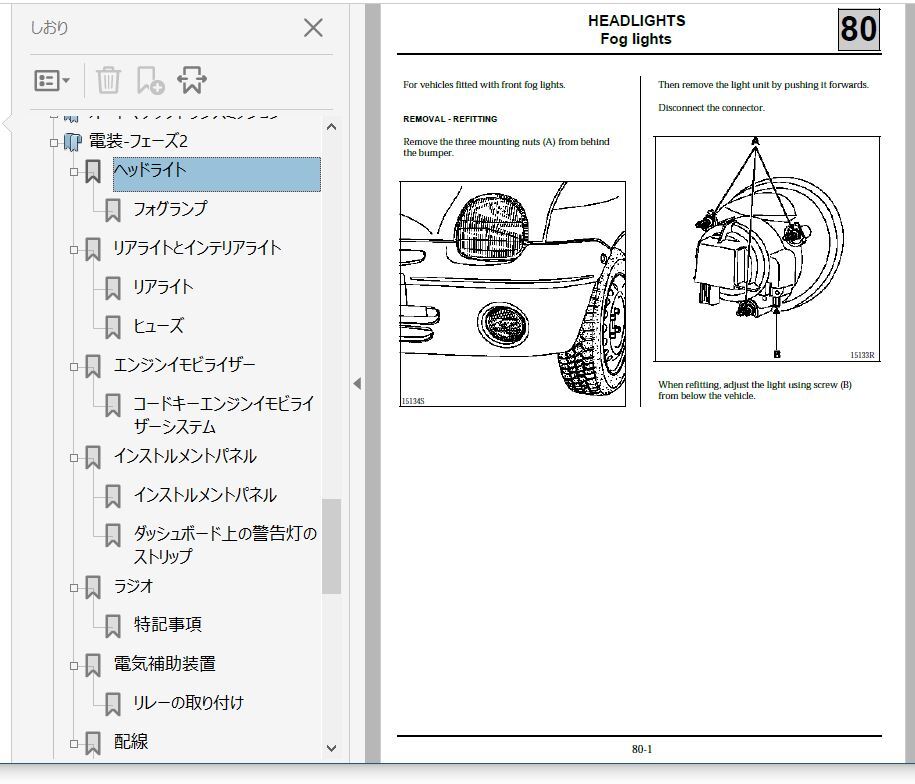Screen dimensions: 915x784
Task: Open the 電気補助装置 bookmark
Action: [x=165, y=663]
